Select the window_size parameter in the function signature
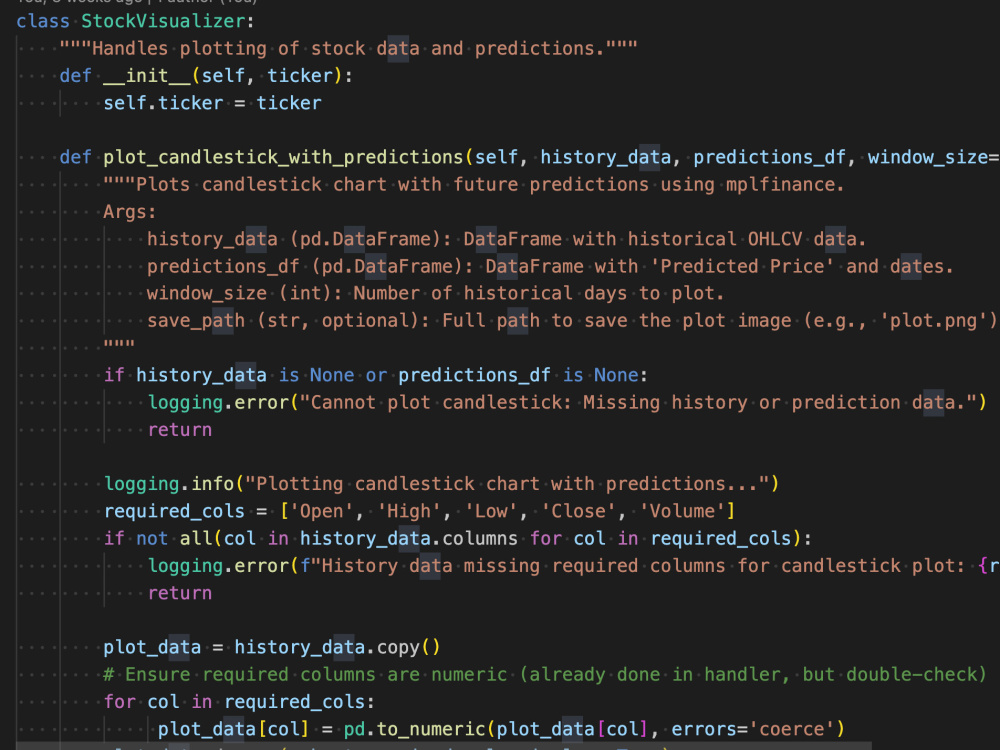Viewport: 1000px width, 750px height. click(x=927, y=158)
